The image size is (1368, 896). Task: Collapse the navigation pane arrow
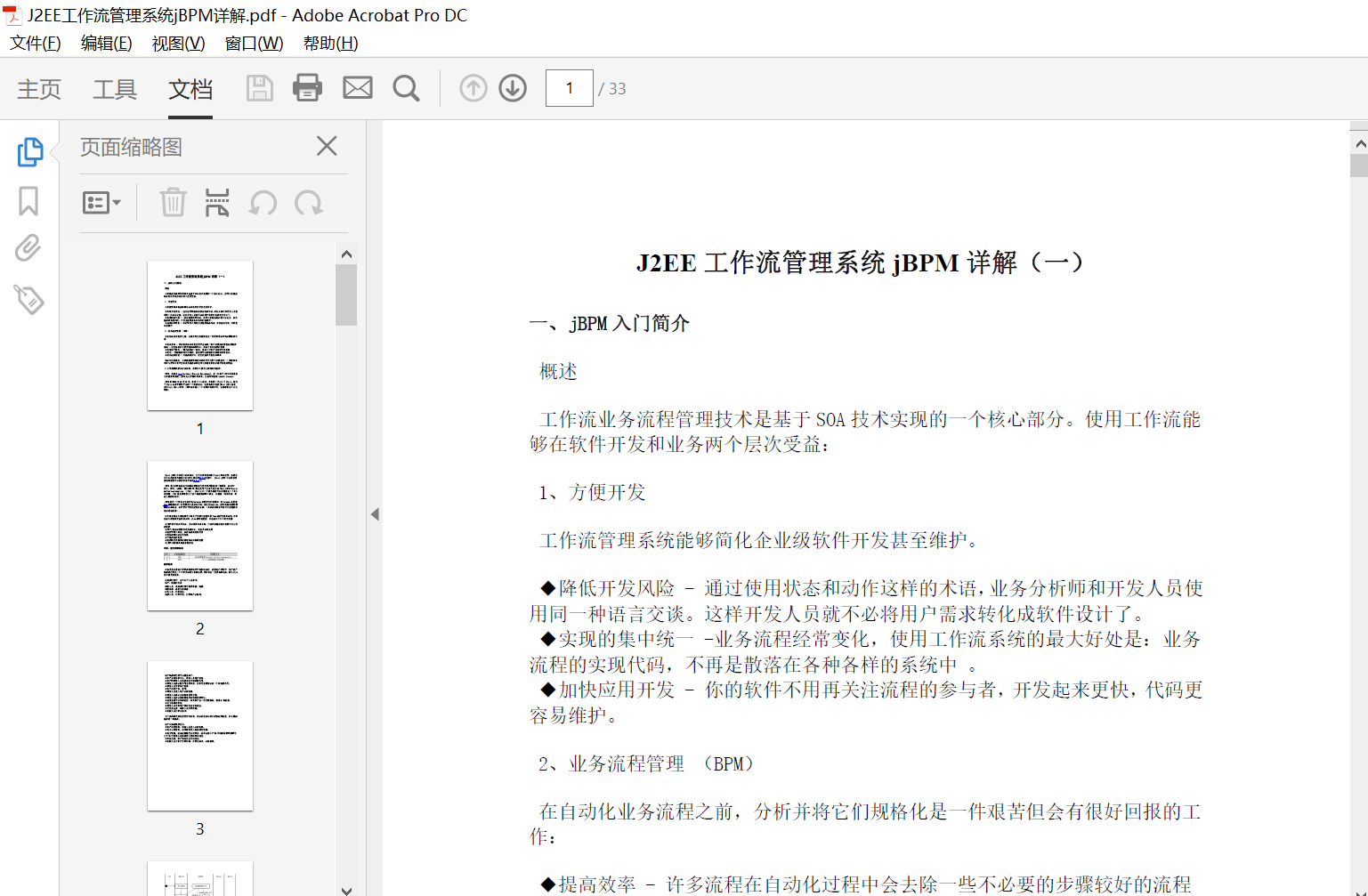point(375,514)
